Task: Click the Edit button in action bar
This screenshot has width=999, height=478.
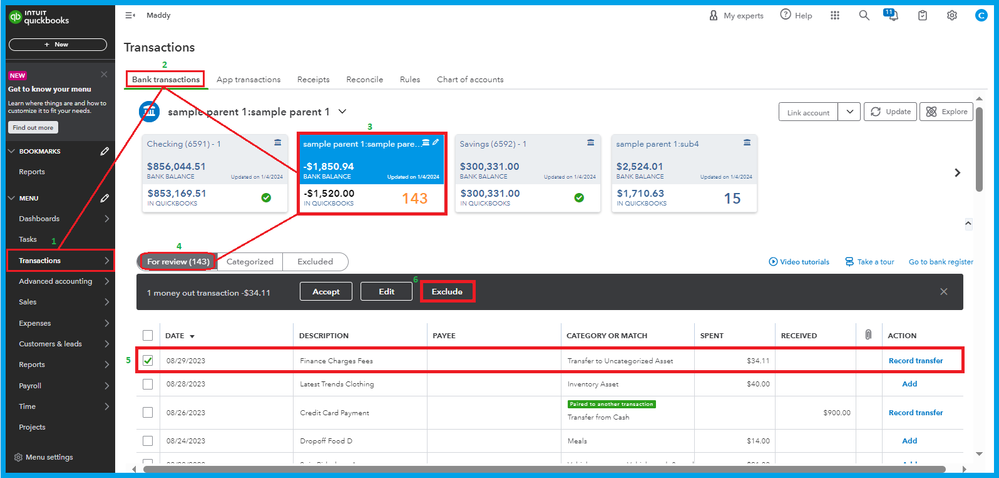Action: click(387, 291)
